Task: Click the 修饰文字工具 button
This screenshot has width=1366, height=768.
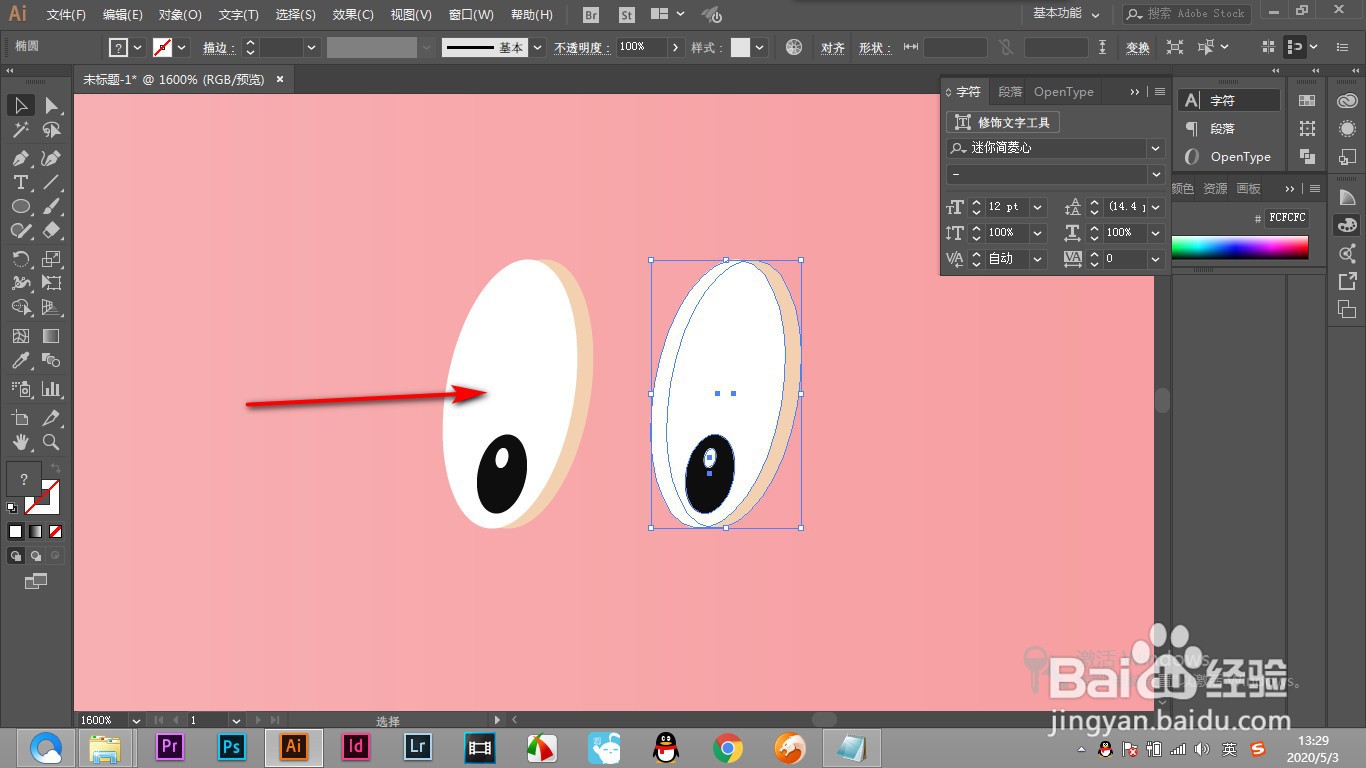Action: (x=1003, y=122)
